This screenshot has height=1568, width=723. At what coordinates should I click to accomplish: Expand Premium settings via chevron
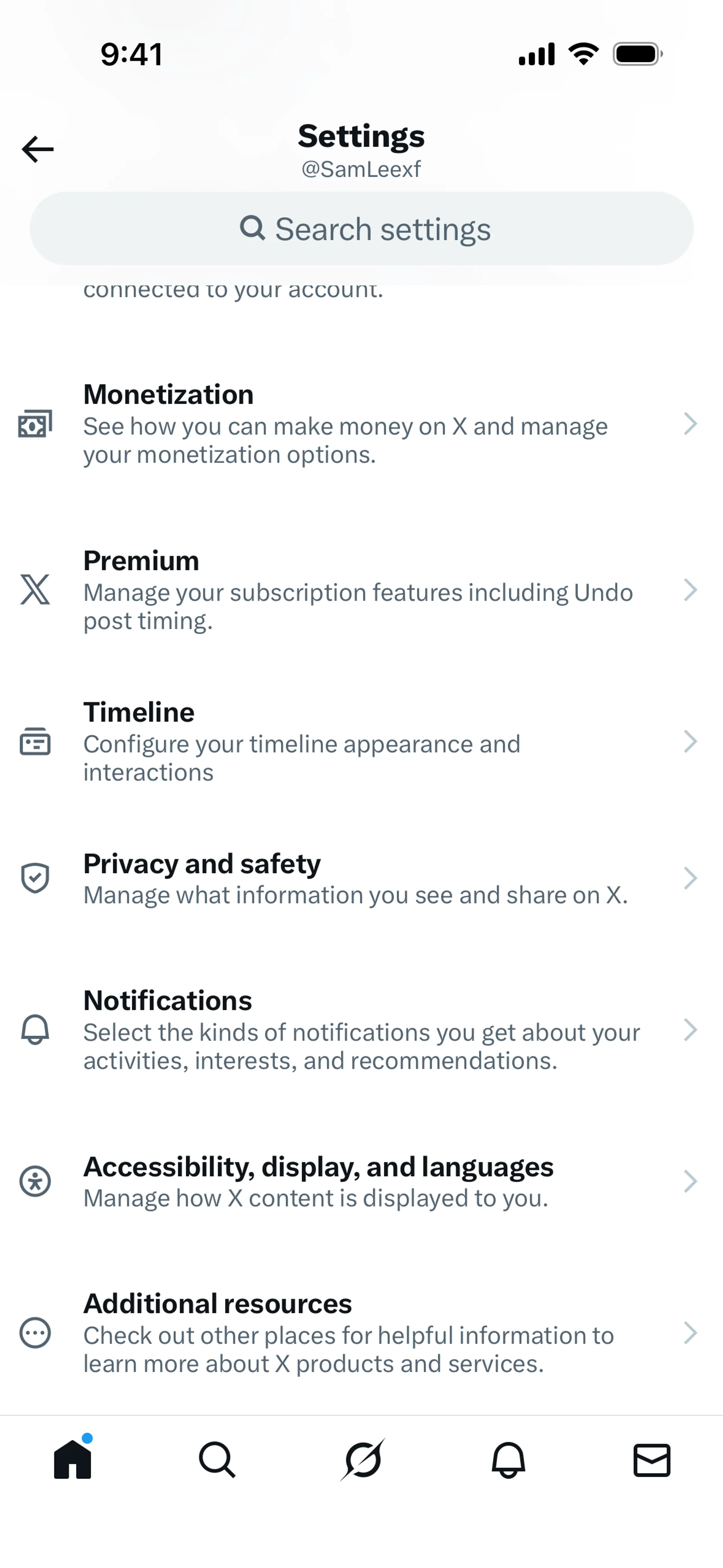(689, 590)
